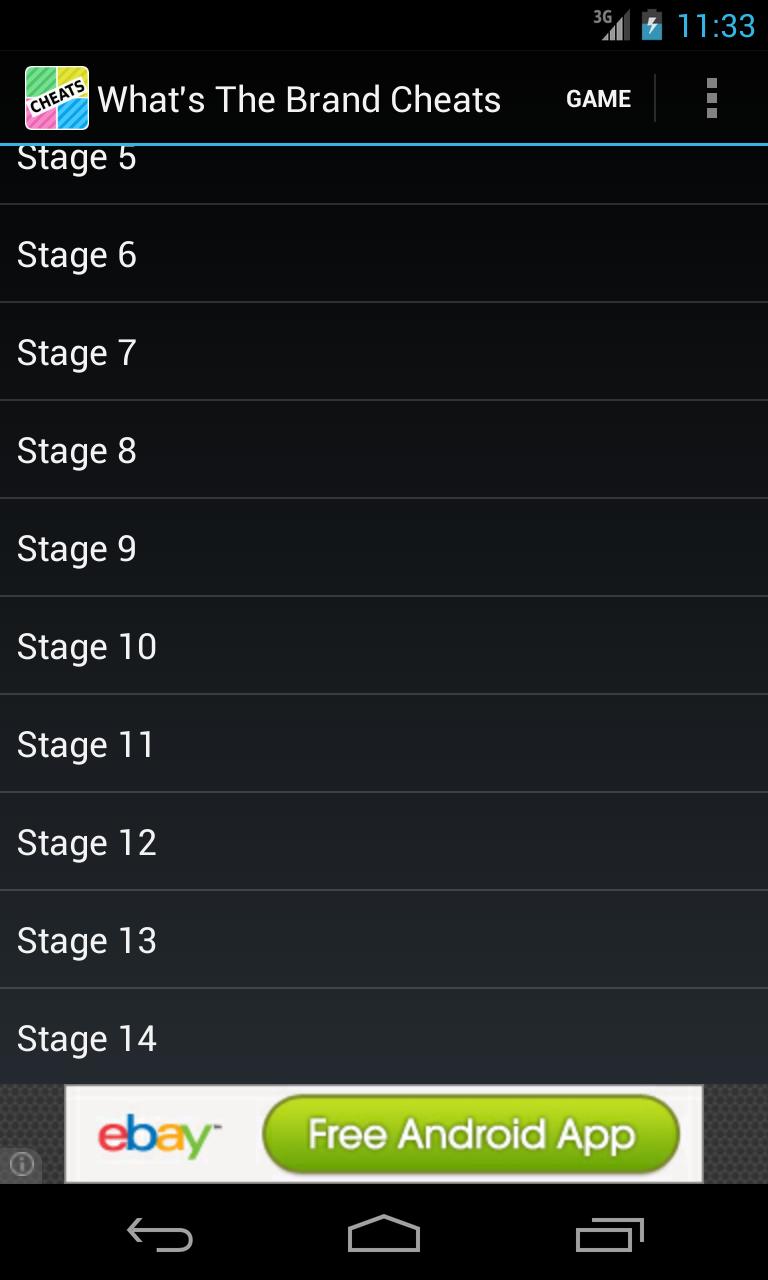
Task: Tap the Android home button
Action: [384, 1234]
